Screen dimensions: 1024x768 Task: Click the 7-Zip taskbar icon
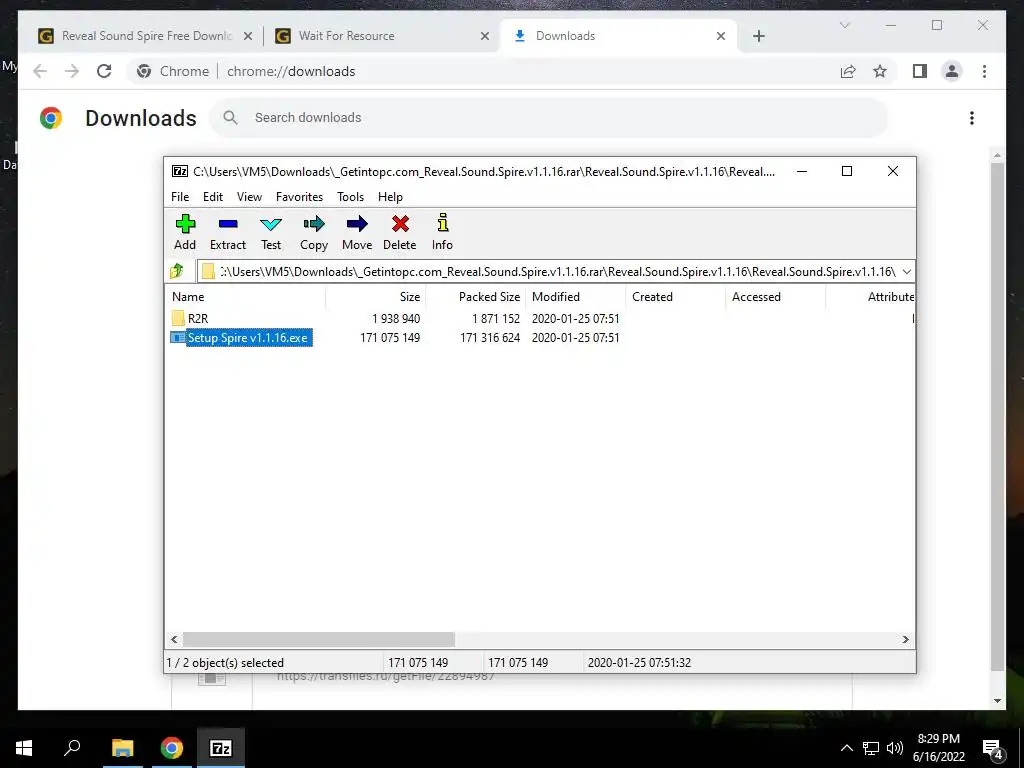coord(221,748)
